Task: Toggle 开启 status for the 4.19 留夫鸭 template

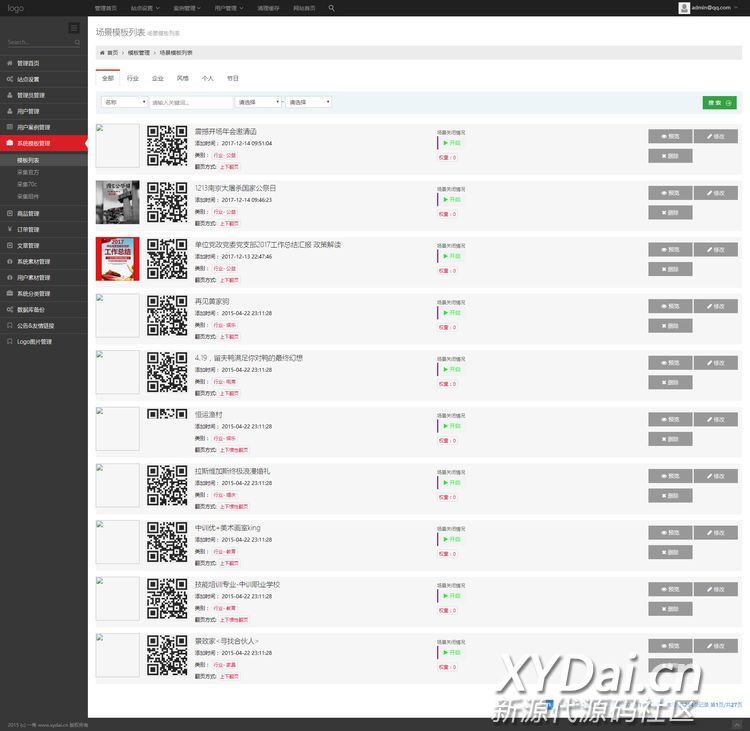Action: [452, 369]
